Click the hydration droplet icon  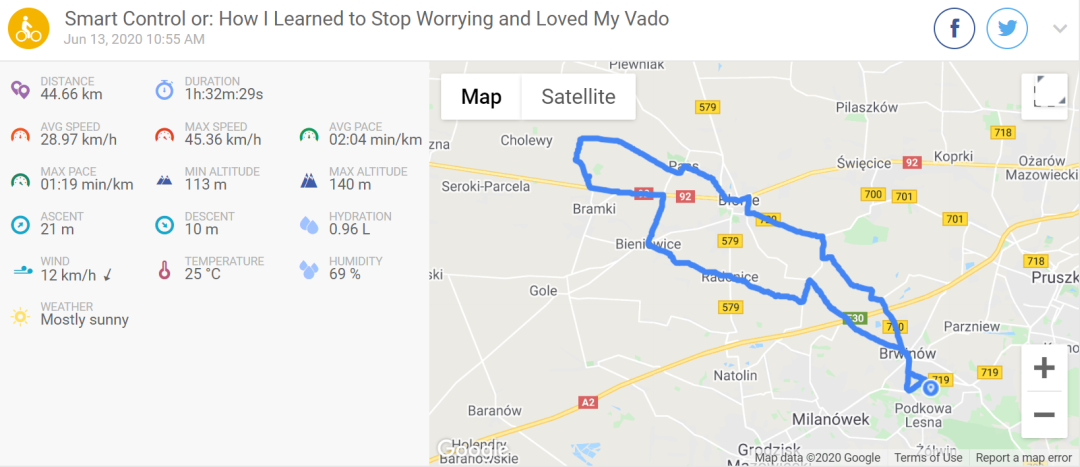tap(309, 224)
